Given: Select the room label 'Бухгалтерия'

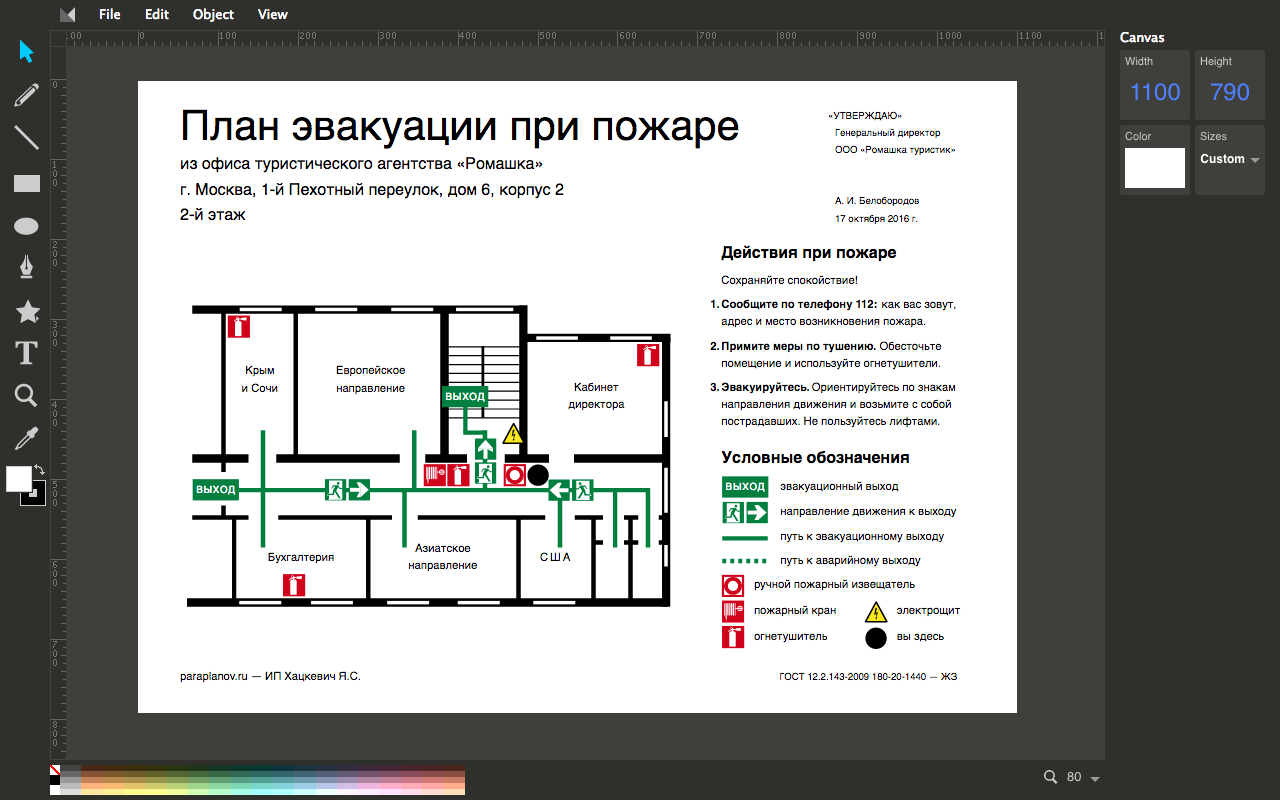Looking at the screenshot, I should coord(301,557).
